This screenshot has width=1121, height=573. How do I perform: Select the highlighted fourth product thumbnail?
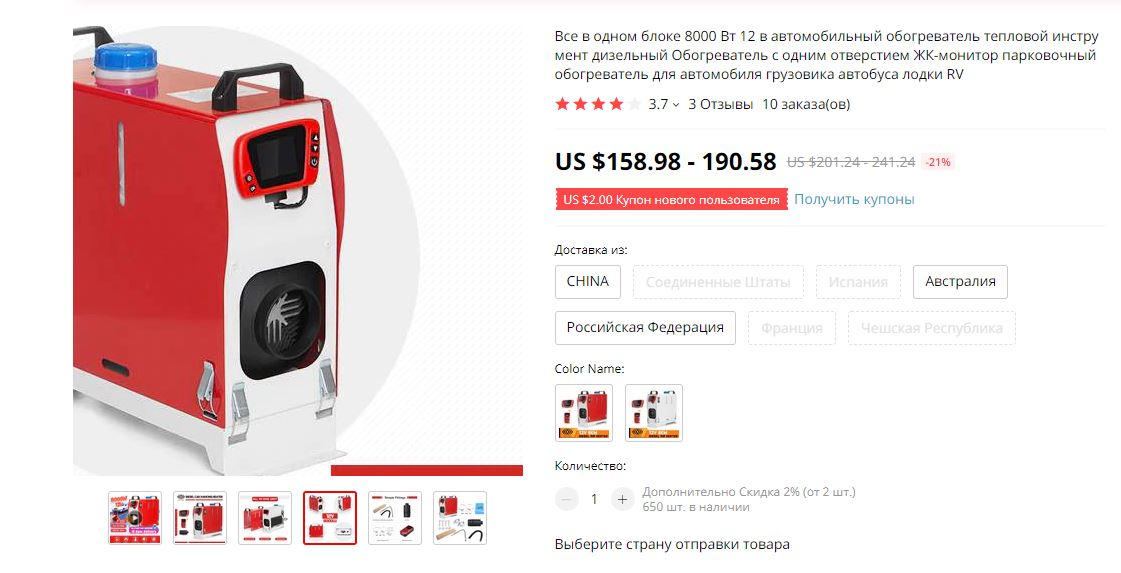pyautogui.click(x=330, y=518)
